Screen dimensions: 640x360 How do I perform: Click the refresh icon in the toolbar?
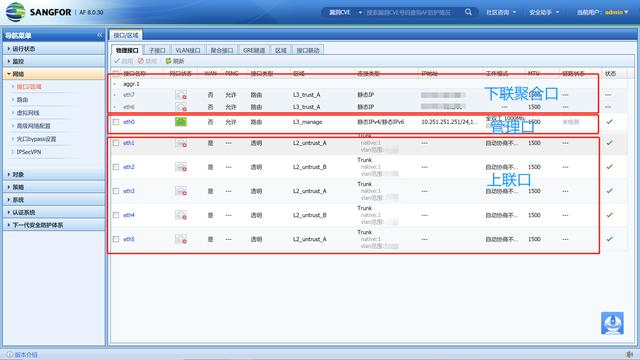pyautogui.click(x=168, y=61)
